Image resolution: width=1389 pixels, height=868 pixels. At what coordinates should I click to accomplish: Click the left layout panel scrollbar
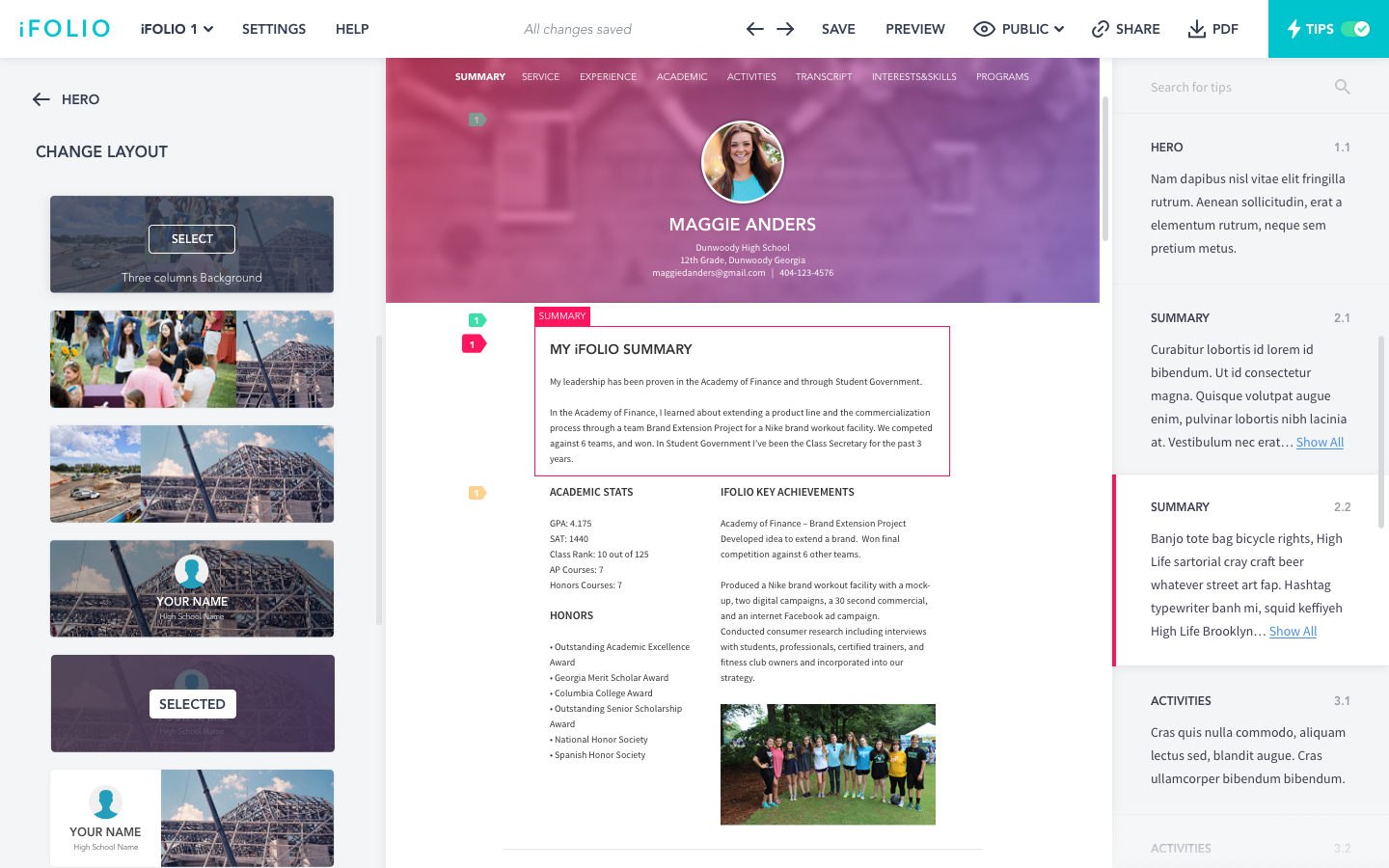click(x=379, y=479)
